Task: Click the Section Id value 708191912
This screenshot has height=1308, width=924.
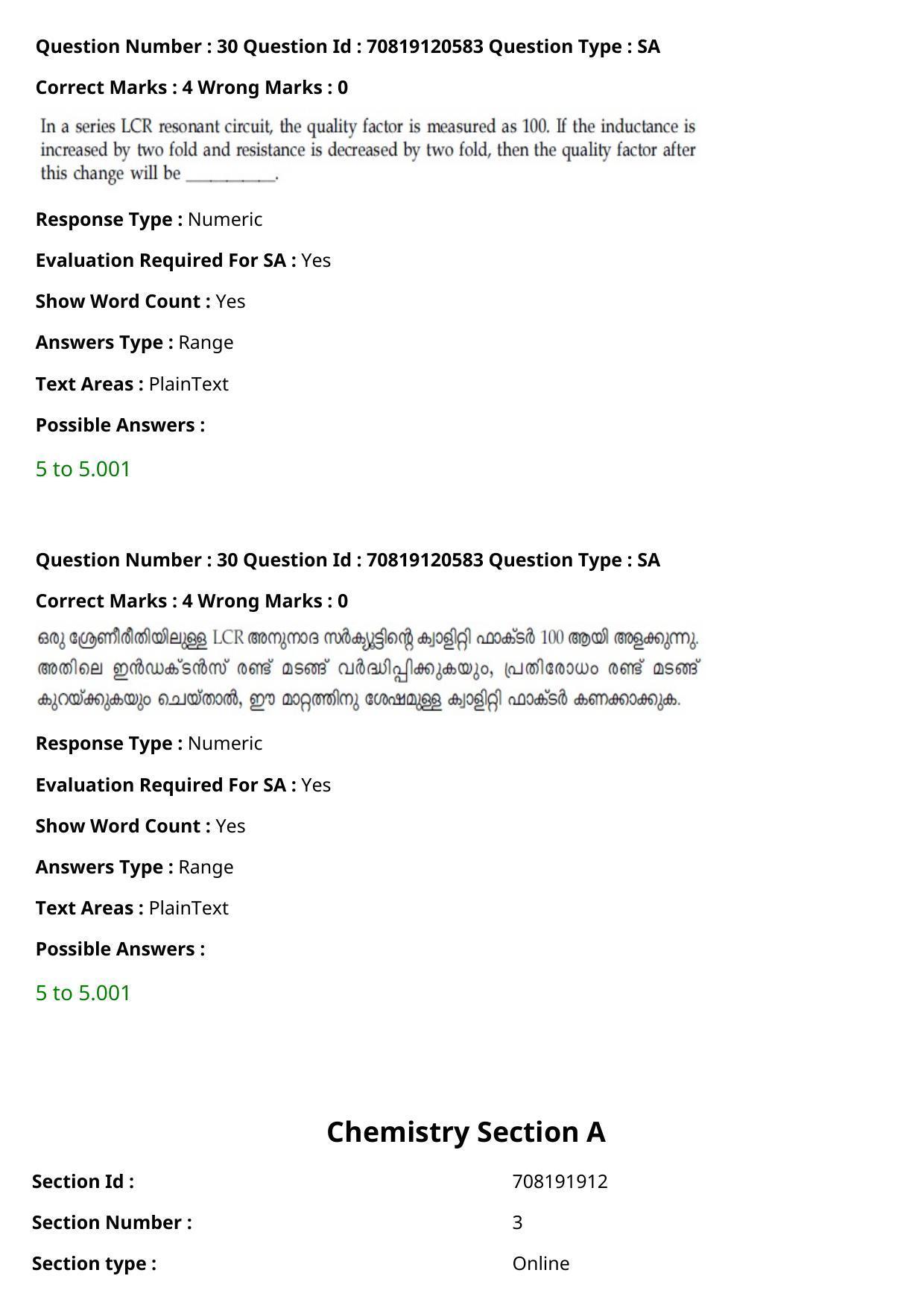Action: click(x=560, y=1181)
